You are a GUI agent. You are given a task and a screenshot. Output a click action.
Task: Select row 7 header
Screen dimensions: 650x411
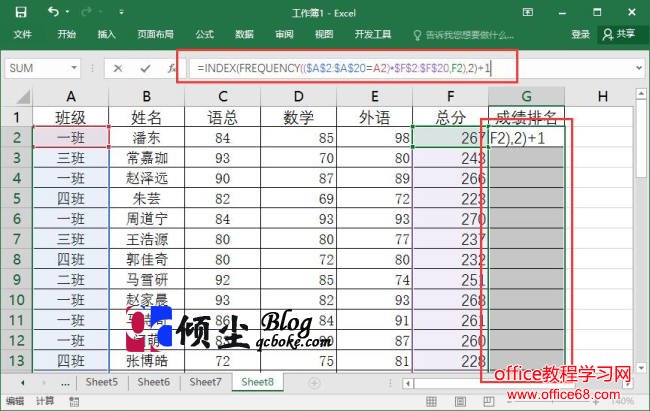coord(17,239)
